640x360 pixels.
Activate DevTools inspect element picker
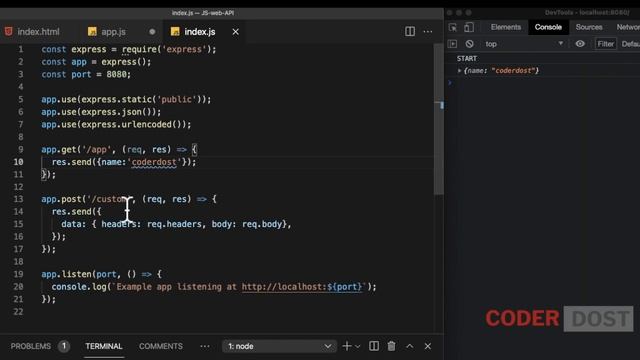(453, 27)
